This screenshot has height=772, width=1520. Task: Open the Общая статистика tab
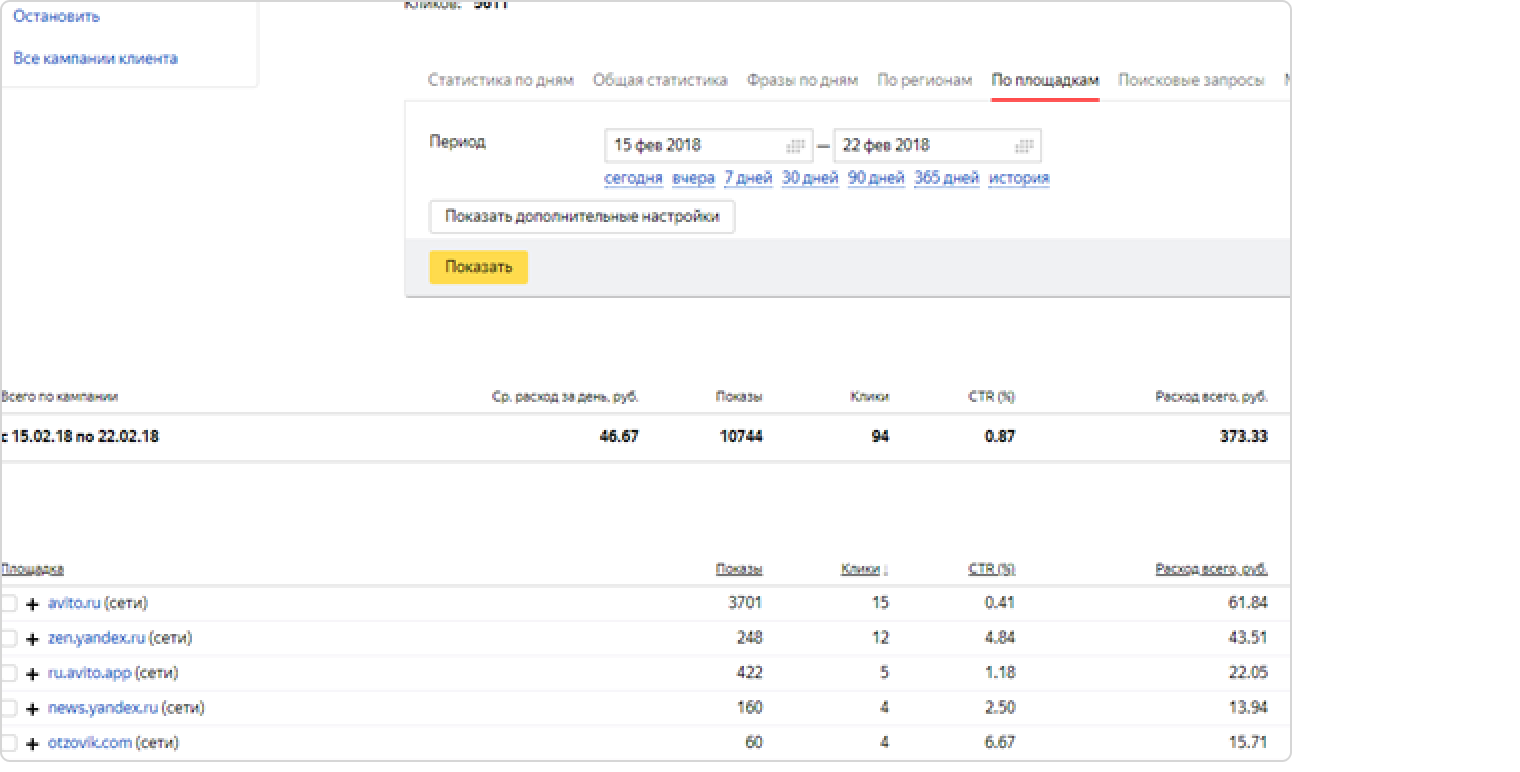pyautogui.click(x=660, y=80)
